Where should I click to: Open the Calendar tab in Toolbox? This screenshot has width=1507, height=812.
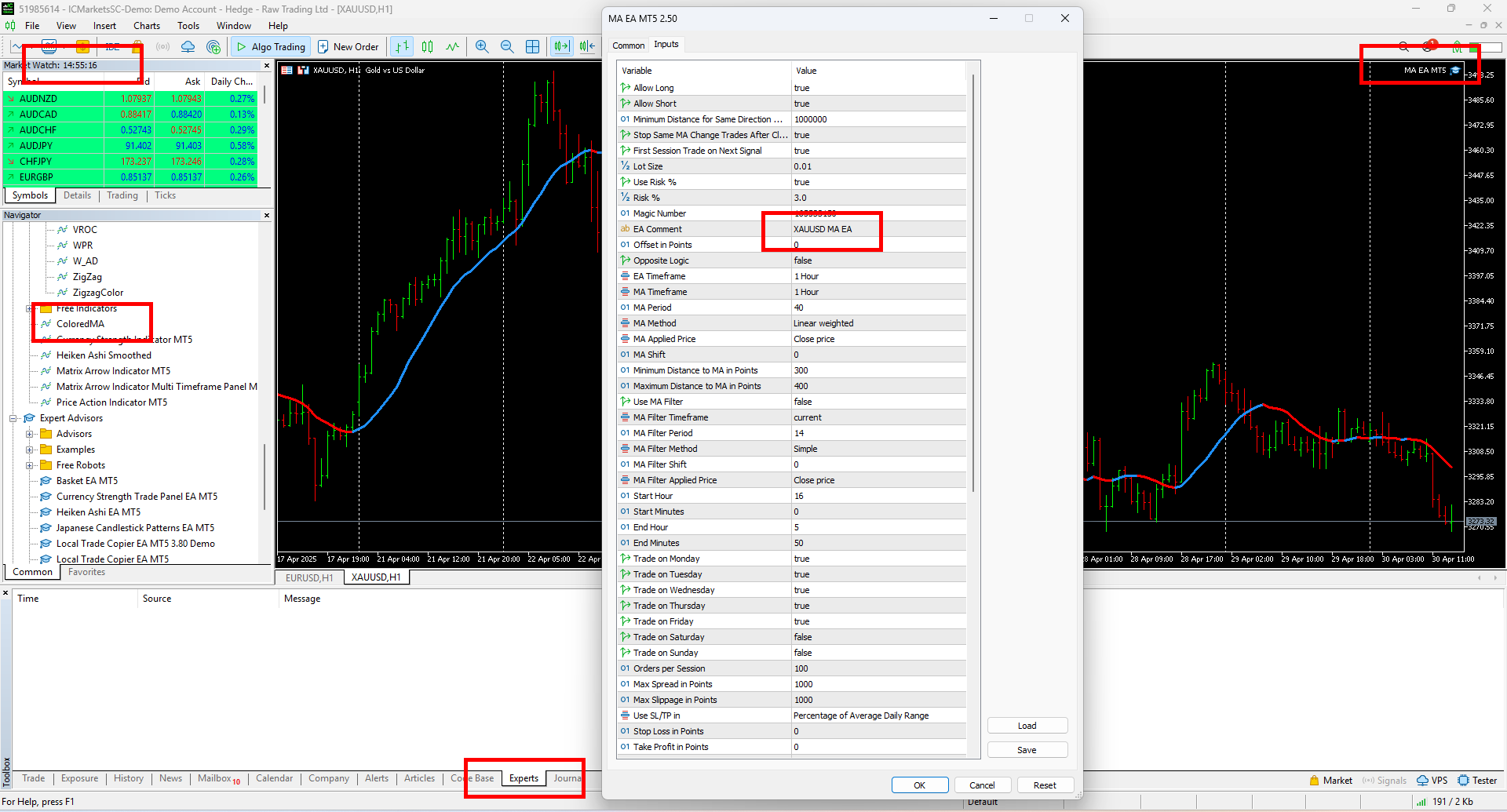(274, 778)
